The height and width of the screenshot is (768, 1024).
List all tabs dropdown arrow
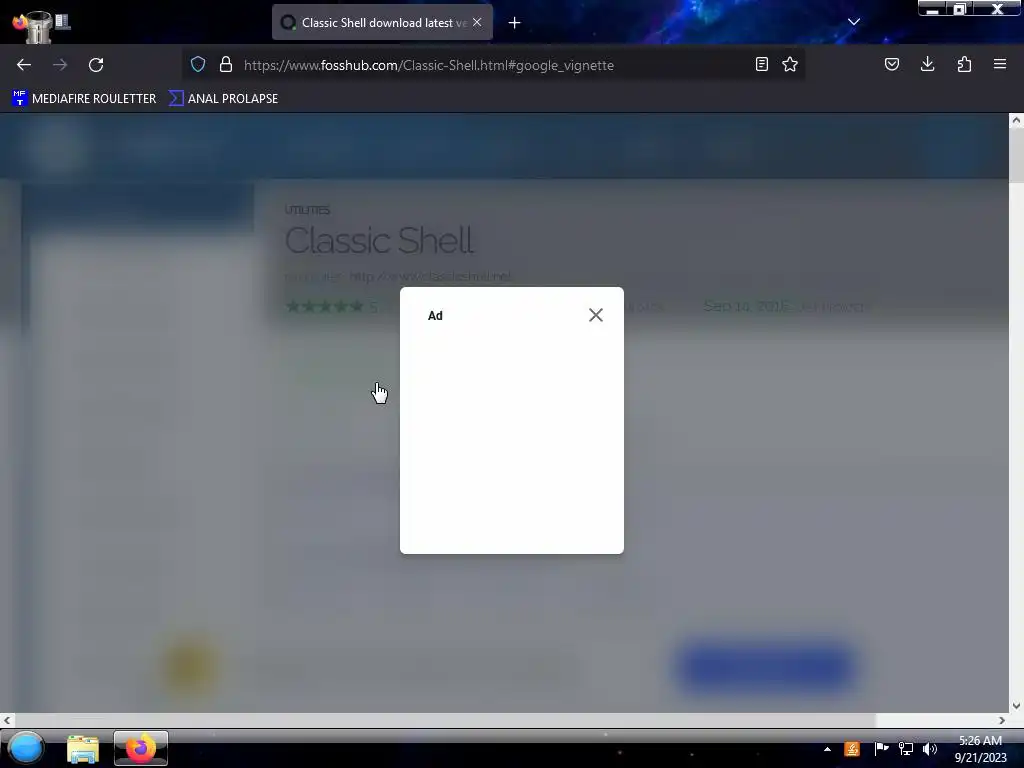(x=854, y=22)
